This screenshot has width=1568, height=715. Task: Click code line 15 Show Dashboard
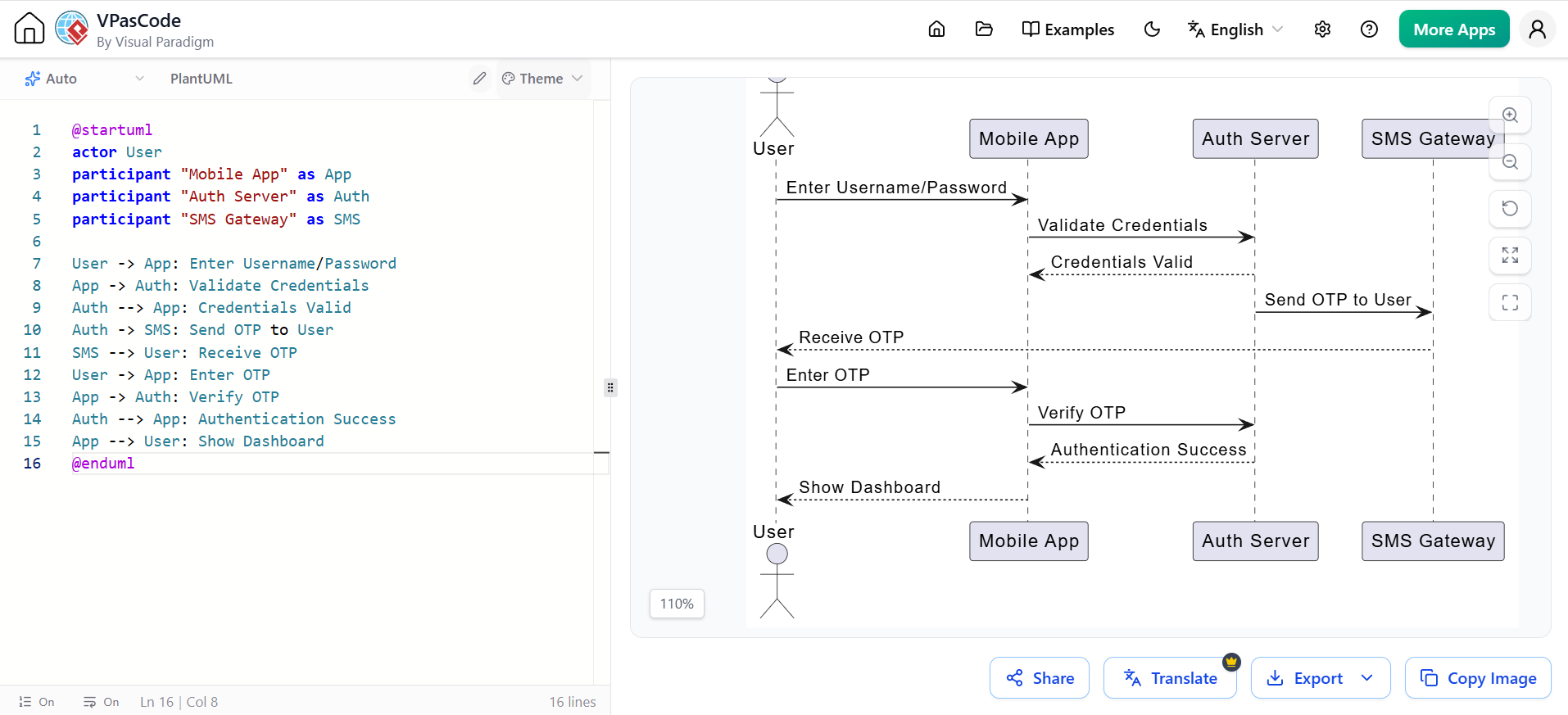(x=198, y=441)
